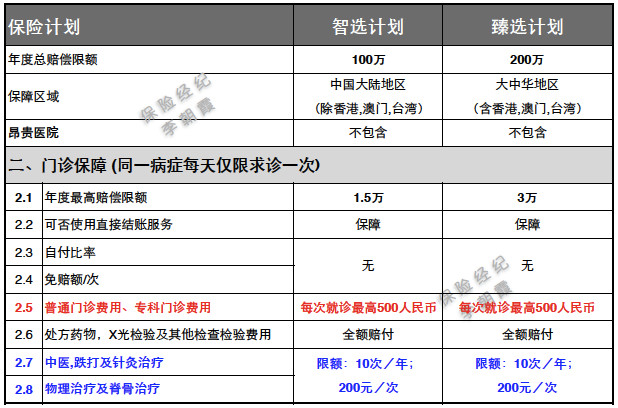Select '不包含' under 智选计划
The height and width of the screenshot is (408, 618).
[368, 132]
